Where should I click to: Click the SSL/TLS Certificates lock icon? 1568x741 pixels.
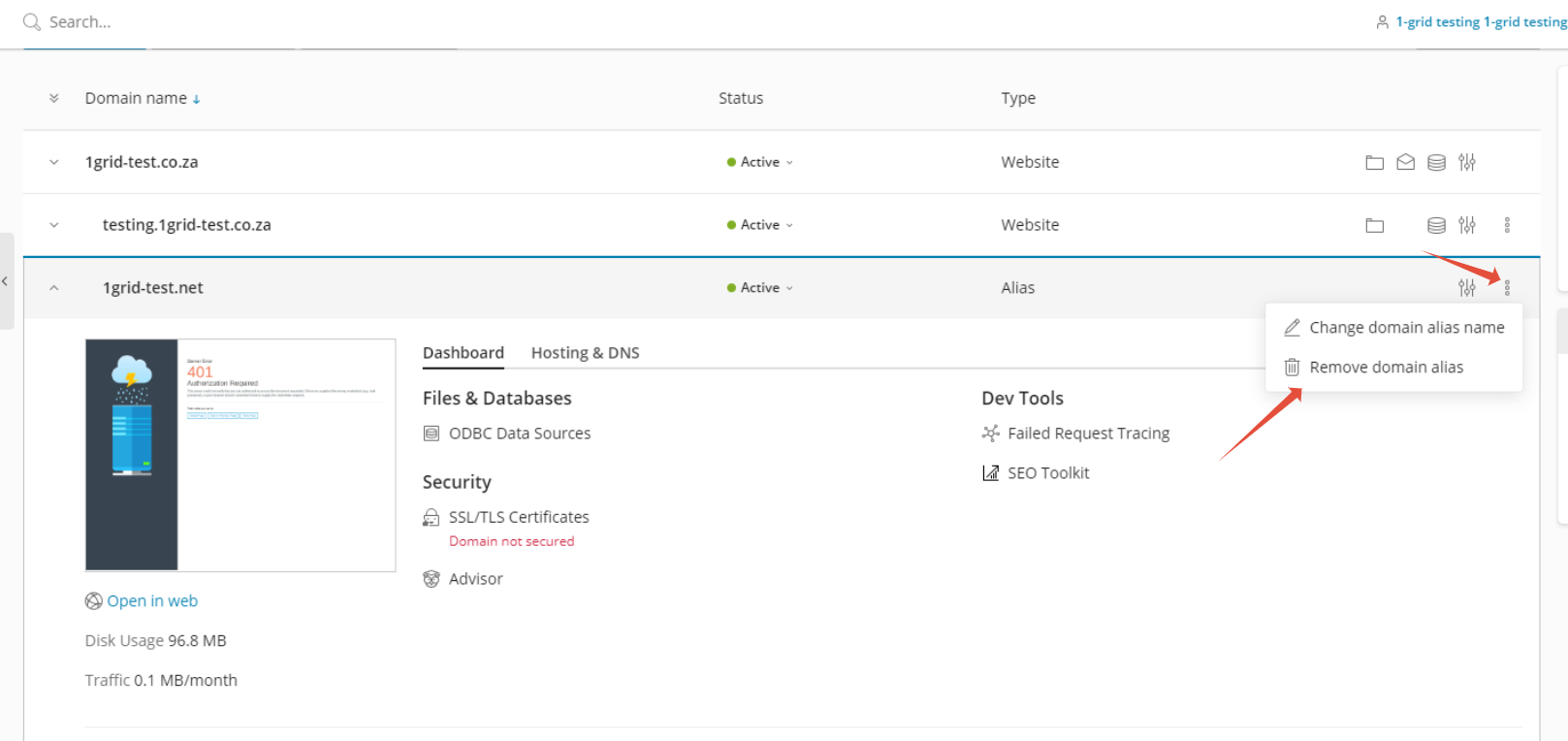[x=432, y=518]
